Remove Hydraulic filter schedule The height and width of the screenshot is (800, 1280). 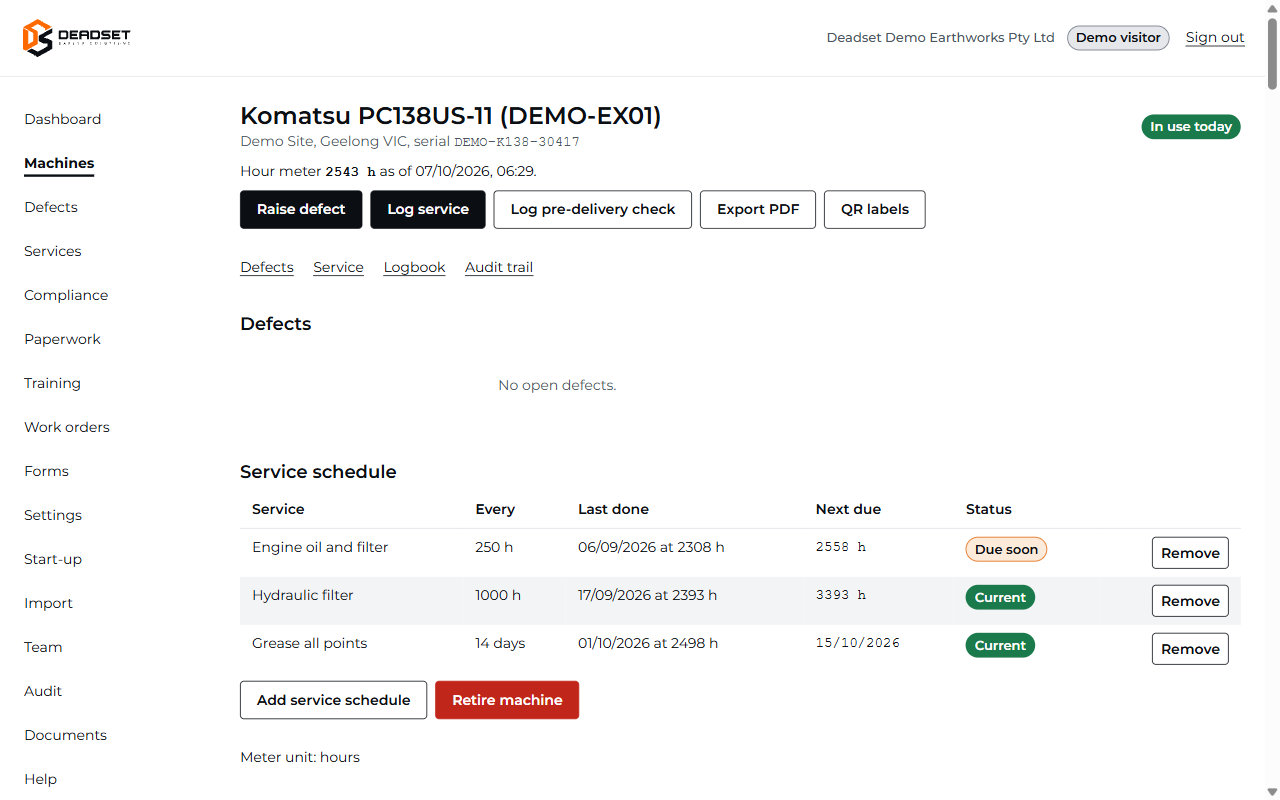coord(1190,601)
